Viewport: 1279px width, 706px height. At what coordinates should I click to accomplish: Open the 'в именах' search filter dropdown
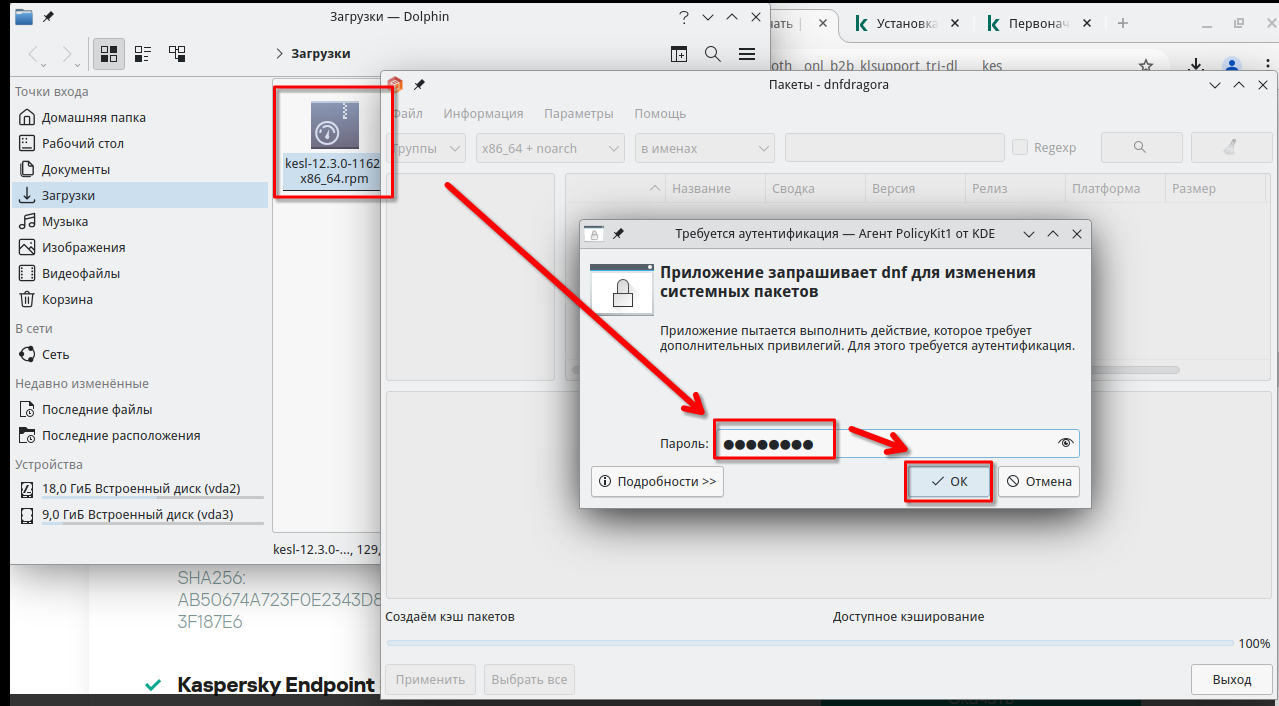[704, 148]
